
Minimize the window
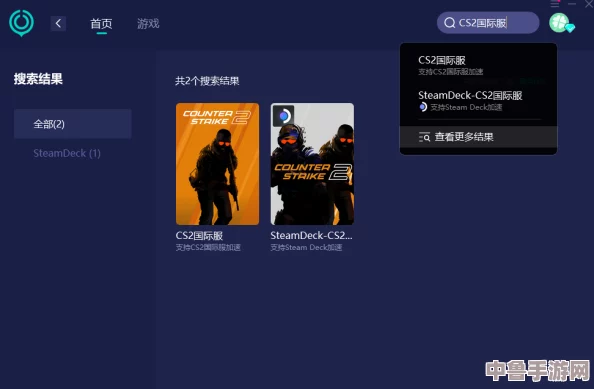click(x=572, y=4)
